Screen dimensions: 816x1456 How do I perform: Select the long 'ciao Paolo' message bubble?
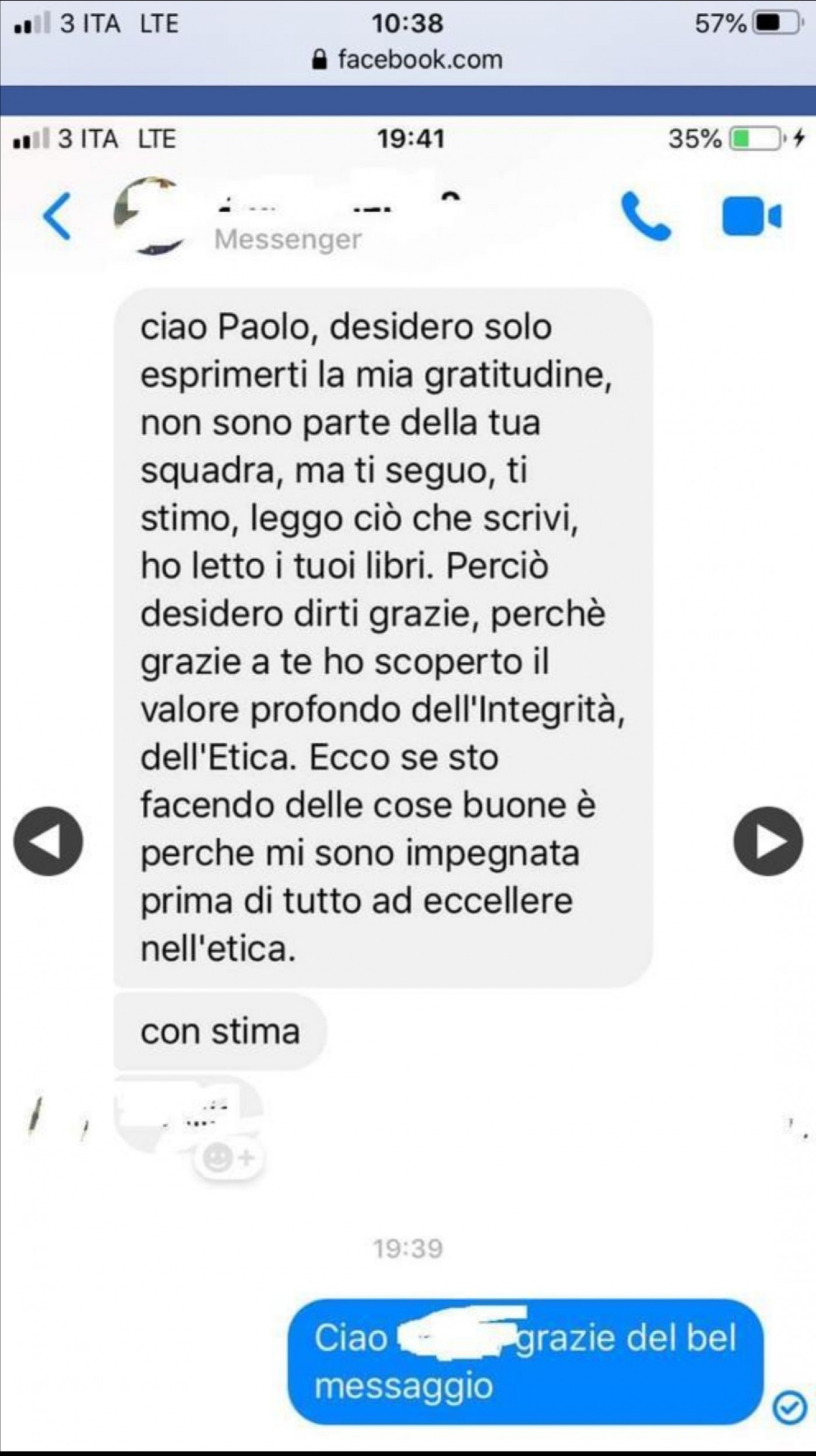[x=383, y=637]
